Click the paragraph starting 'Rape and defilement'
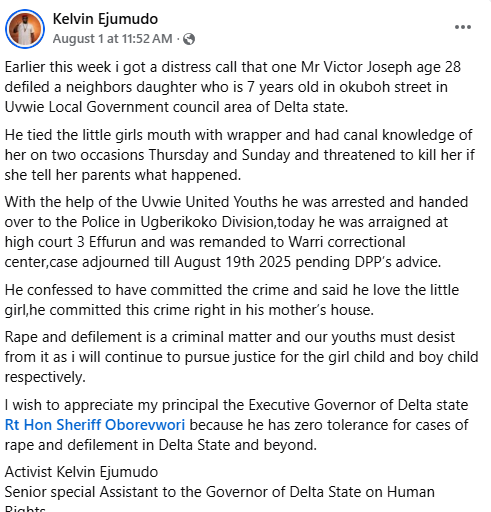This screenshot has width=491, height=512. tap(241, 357)
